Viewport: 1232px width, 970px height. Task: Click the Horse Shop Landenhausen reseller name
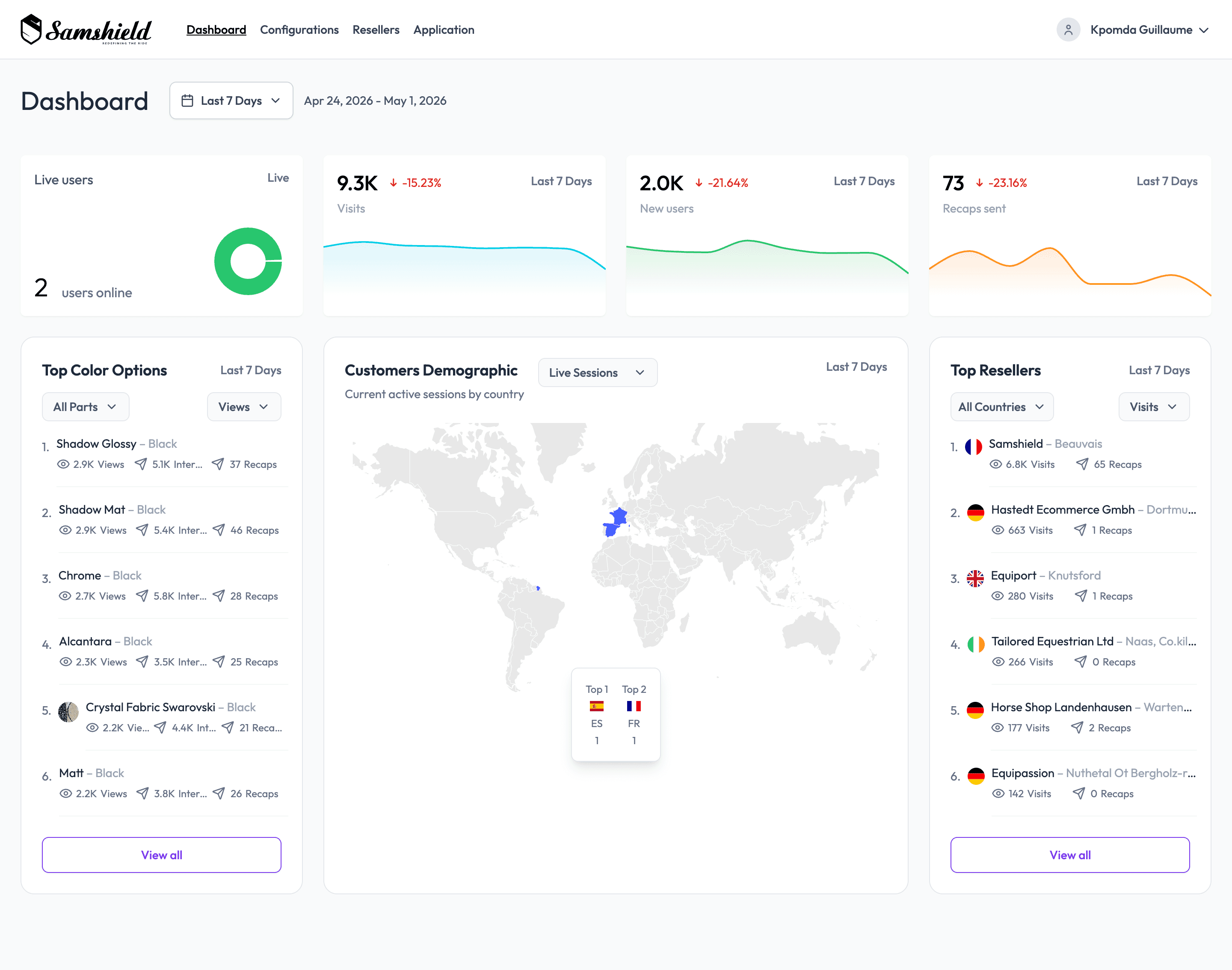[x=1061, y=708]
